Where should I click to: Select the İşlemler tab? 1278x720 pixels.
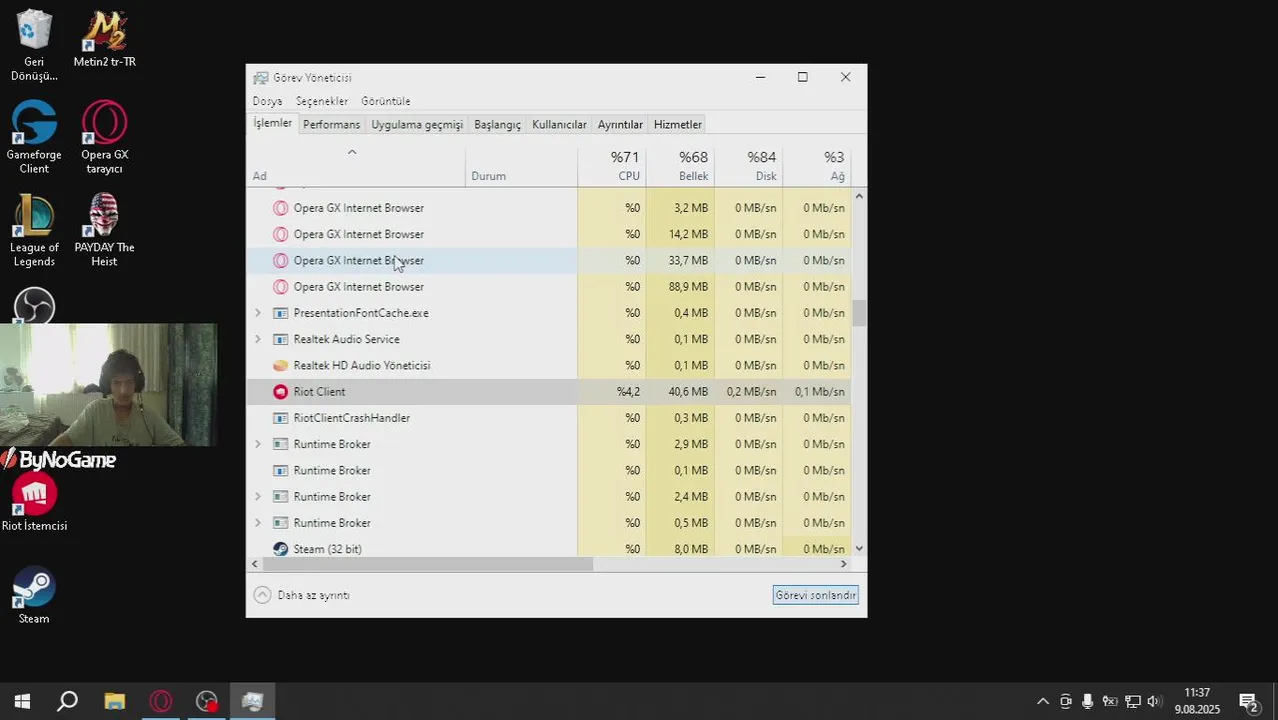click(272, 123)
